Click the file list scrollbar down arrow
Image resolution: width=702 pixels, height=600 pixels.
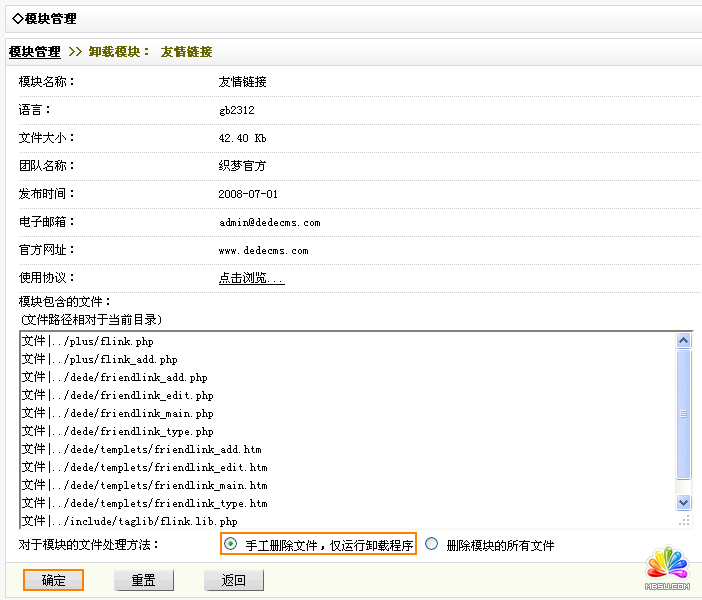684,502
